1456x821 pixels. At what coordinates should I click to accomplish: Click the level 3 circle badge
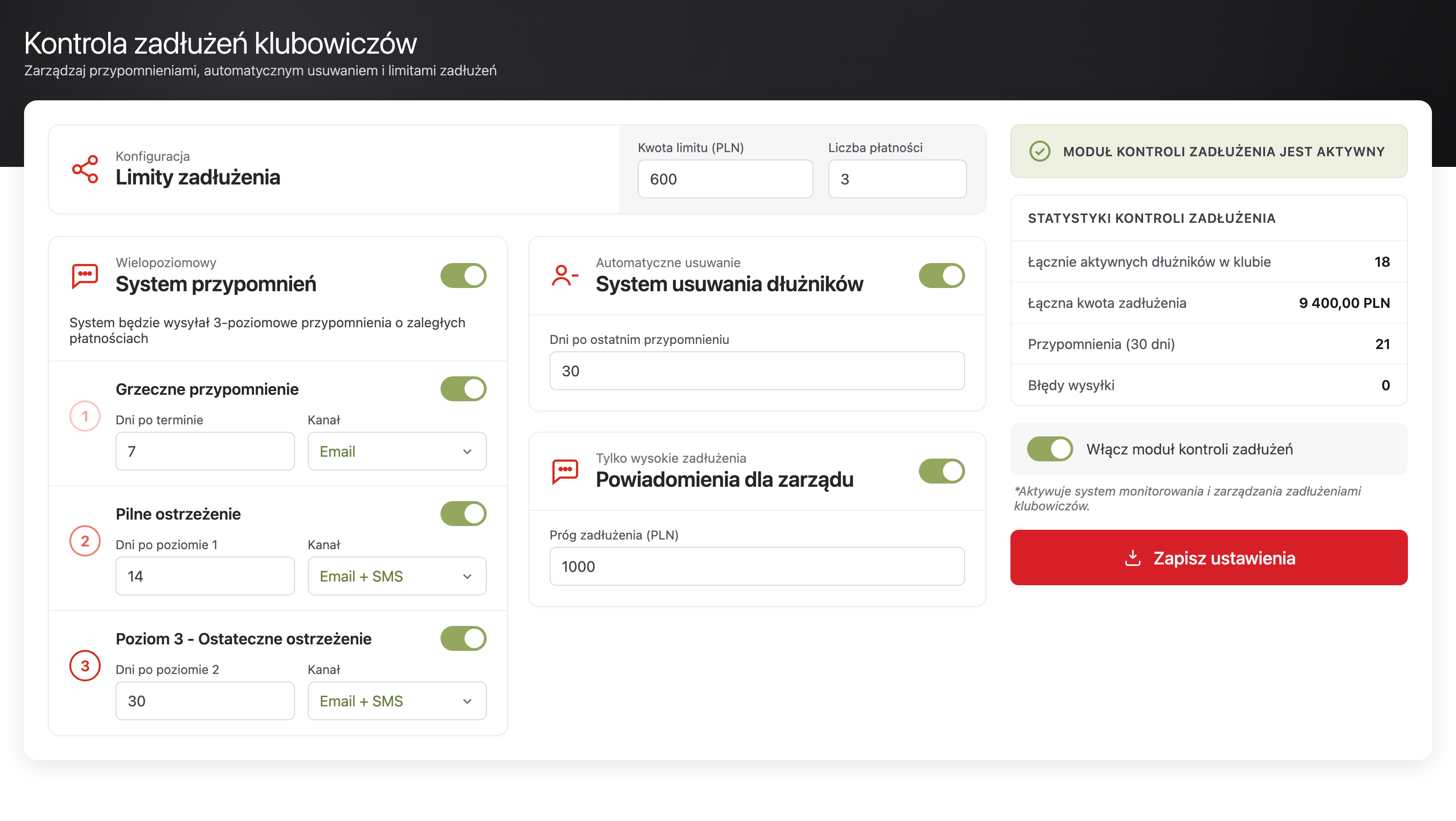[x=85, y=666]
